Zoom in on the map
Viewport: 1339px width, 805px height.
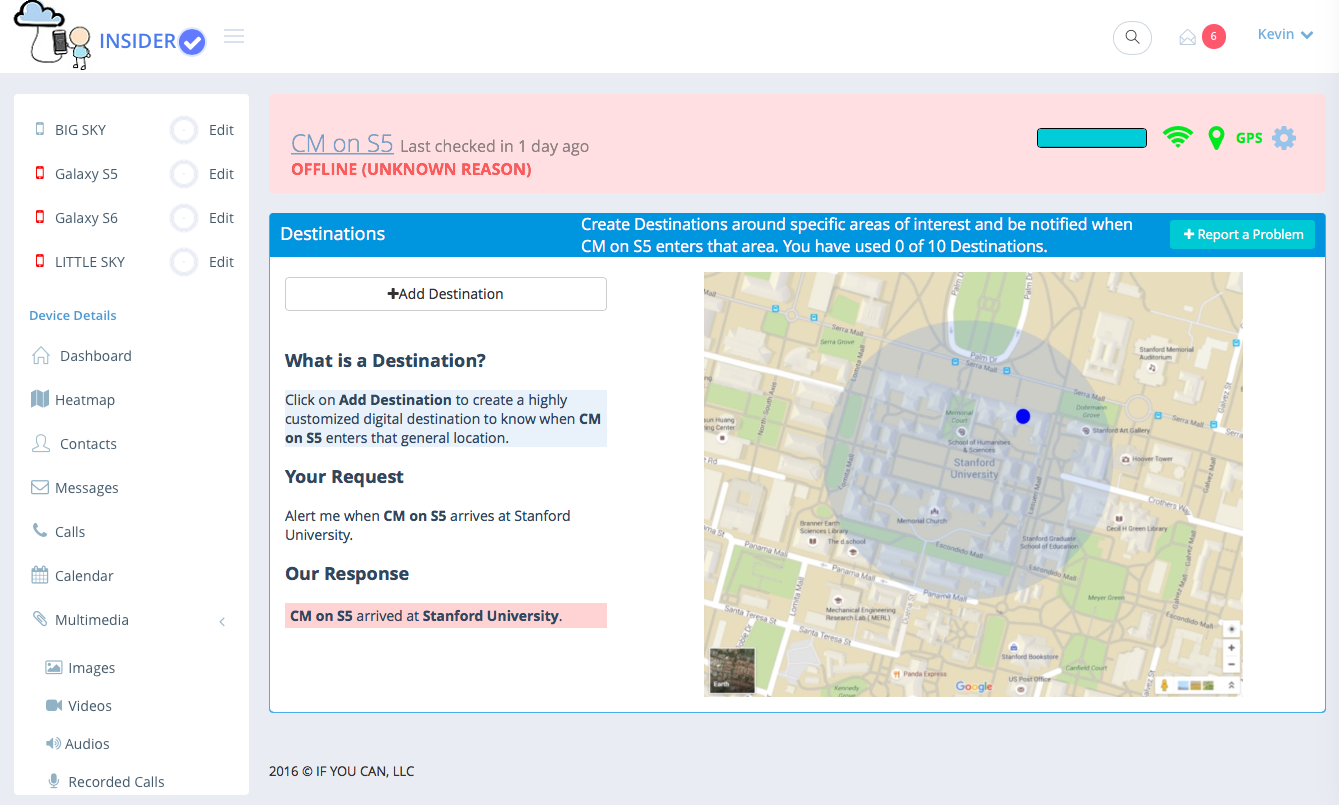coord(1231,647)
